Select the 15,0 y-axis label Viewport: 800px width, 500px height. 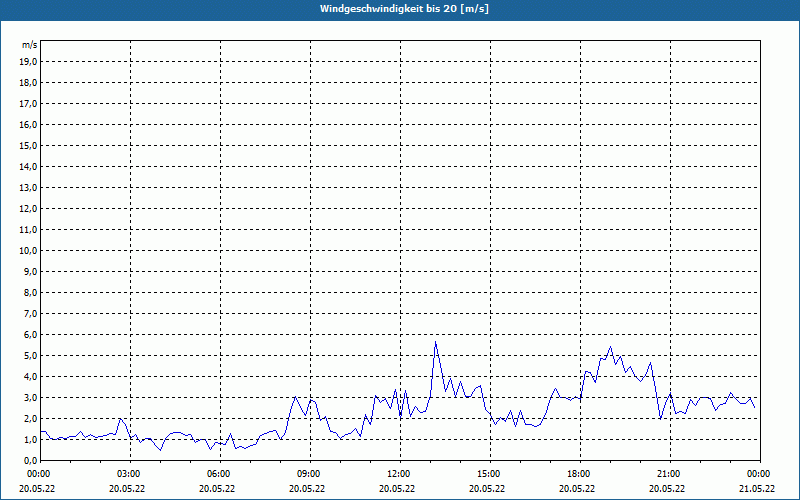point(29,145)
